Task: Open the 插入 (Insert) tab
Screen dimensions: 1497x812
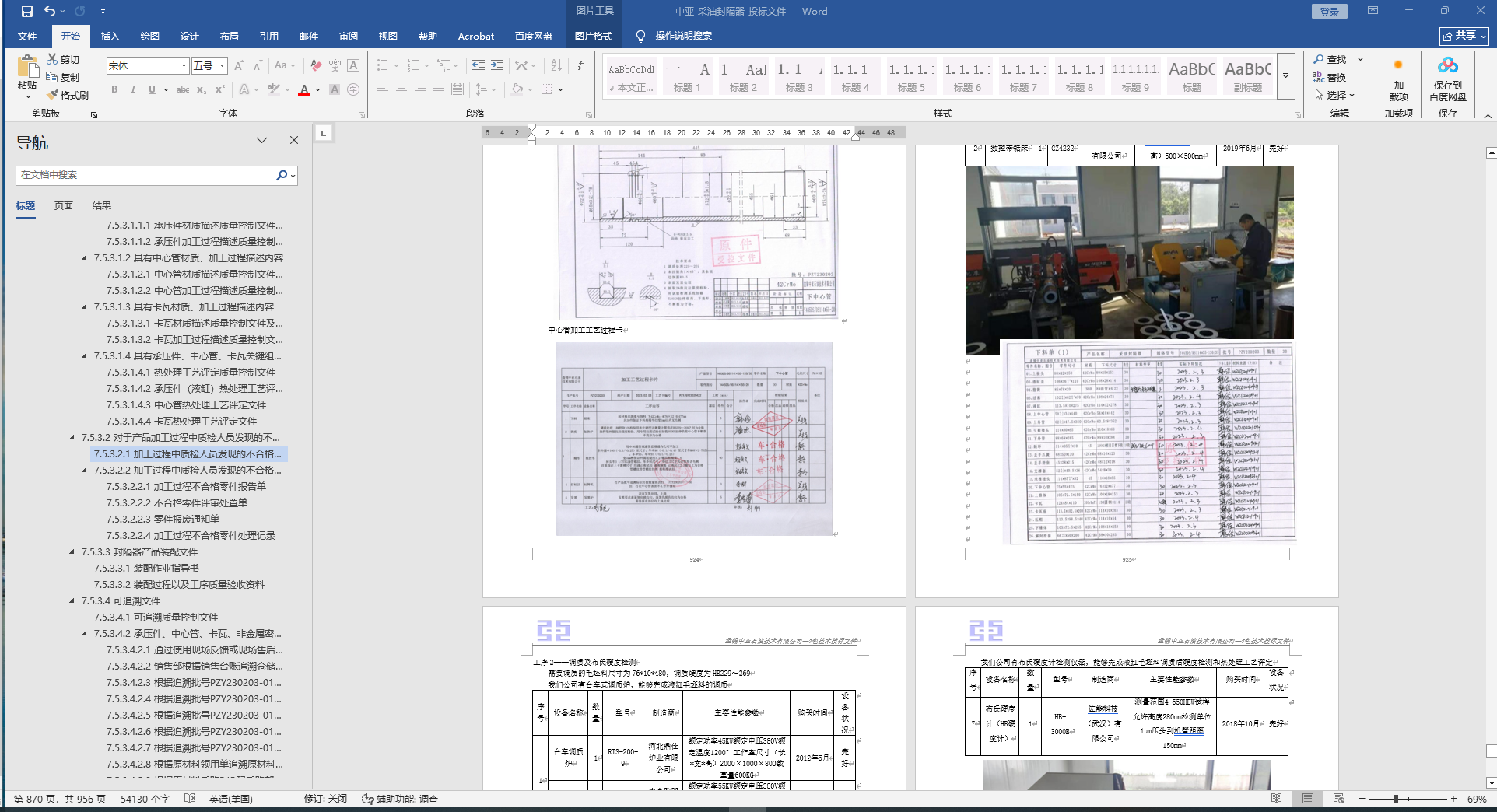Action: [110, 36]
